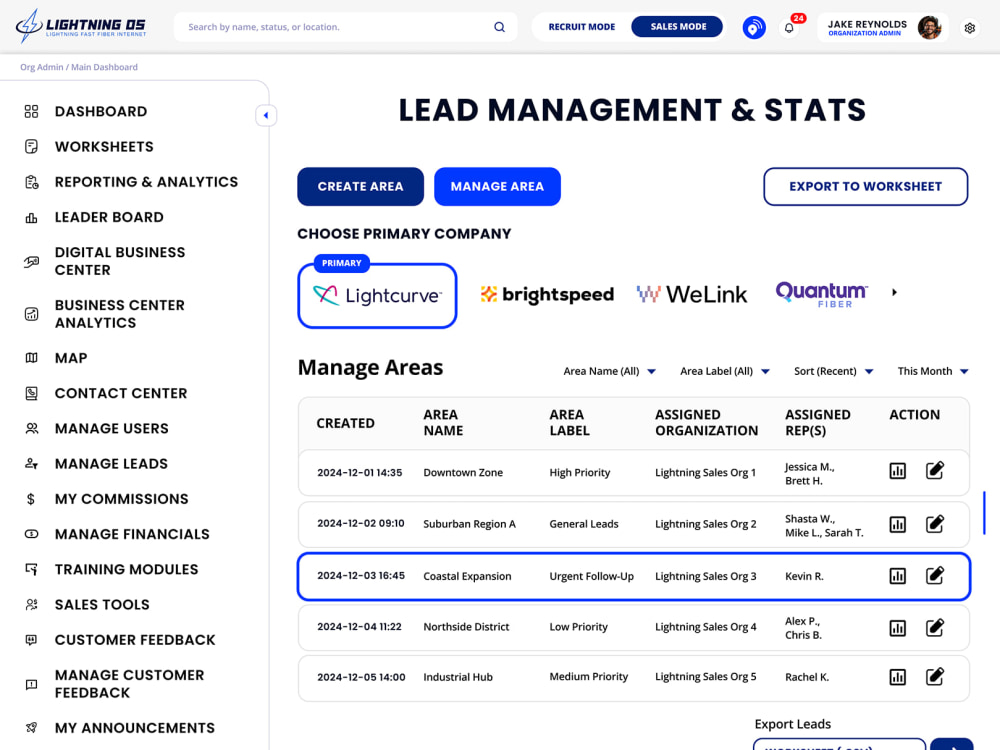Collapse the sidebar with arrow button
Image resolution: width=1000 pixels, height=750 pixels.
pos(266,115)
